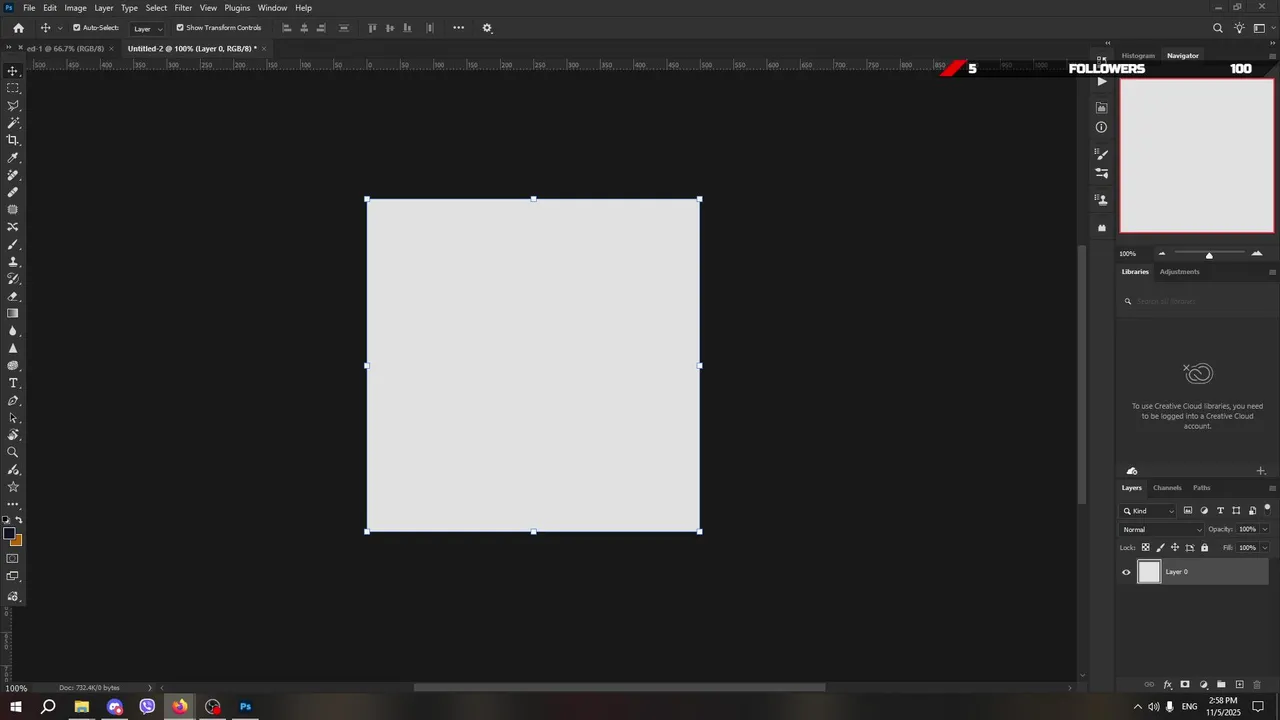Open Move tool preset picker arrow
This screenshot has width=1280, height=720.
click(61, 28)
